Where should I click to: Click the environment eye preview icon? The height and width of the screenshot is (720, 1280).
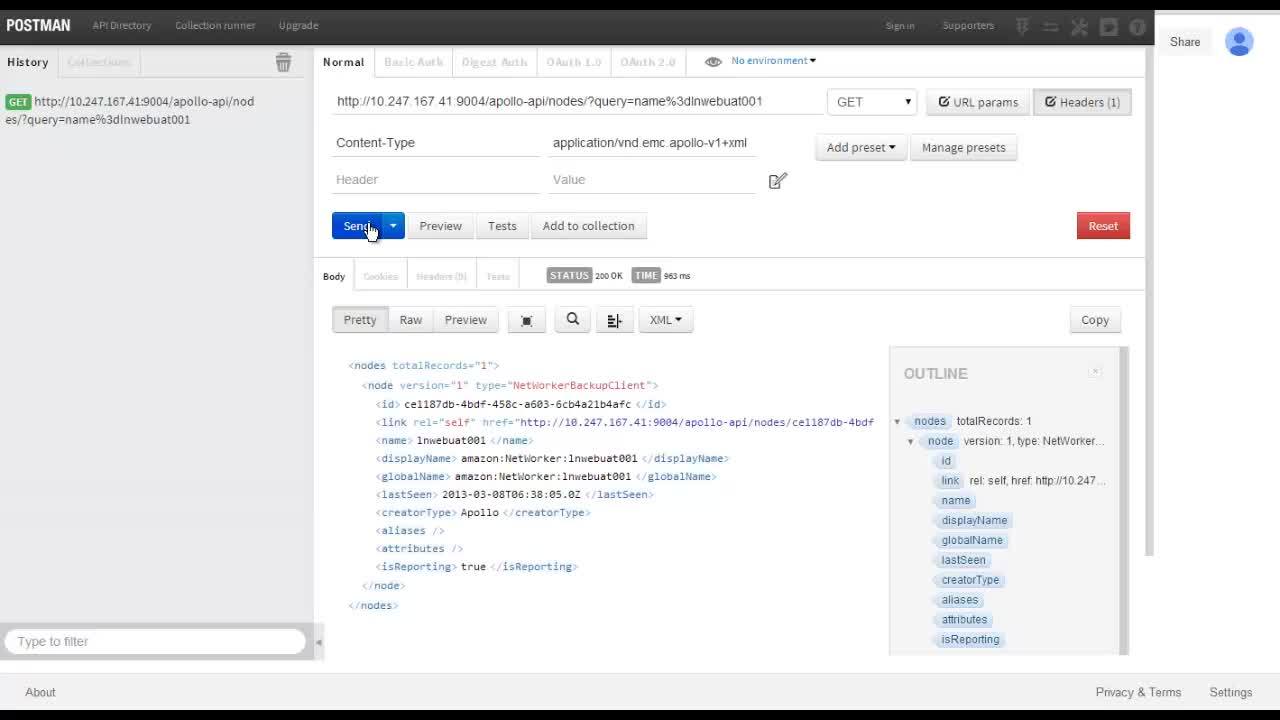pyautogui.click(x=712, y=60)
